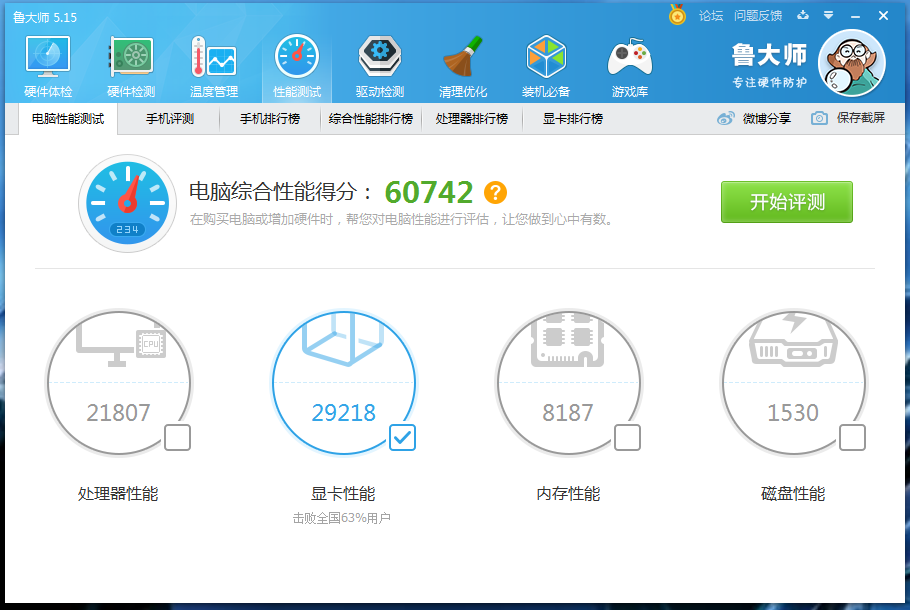910x610 pixels.
Task: Switch to 手机排行榜 tab
Action: click(270, 119)
